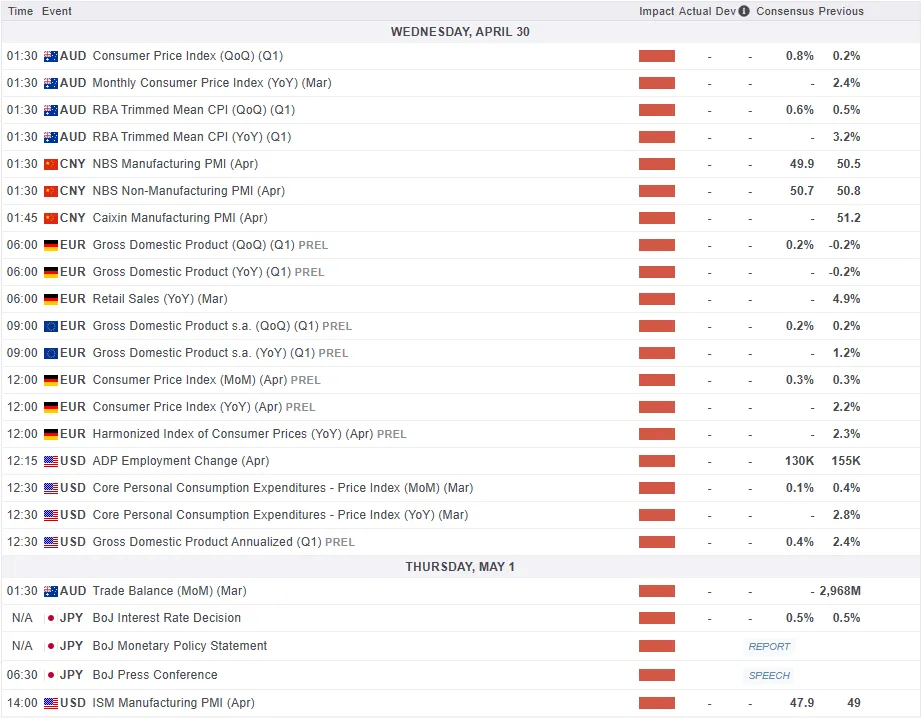The height and width of the screenshot is (718, 921).
Task: Click the German flag beside Harmonized Index of Consumer Prices
Action: pyautogui.click(x=51, y=435)
